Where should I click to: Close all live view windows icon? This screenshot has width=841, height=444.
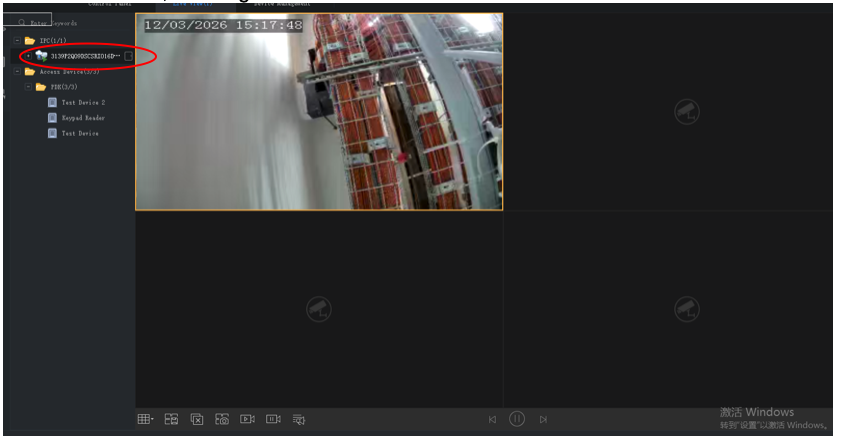[197, 419]
